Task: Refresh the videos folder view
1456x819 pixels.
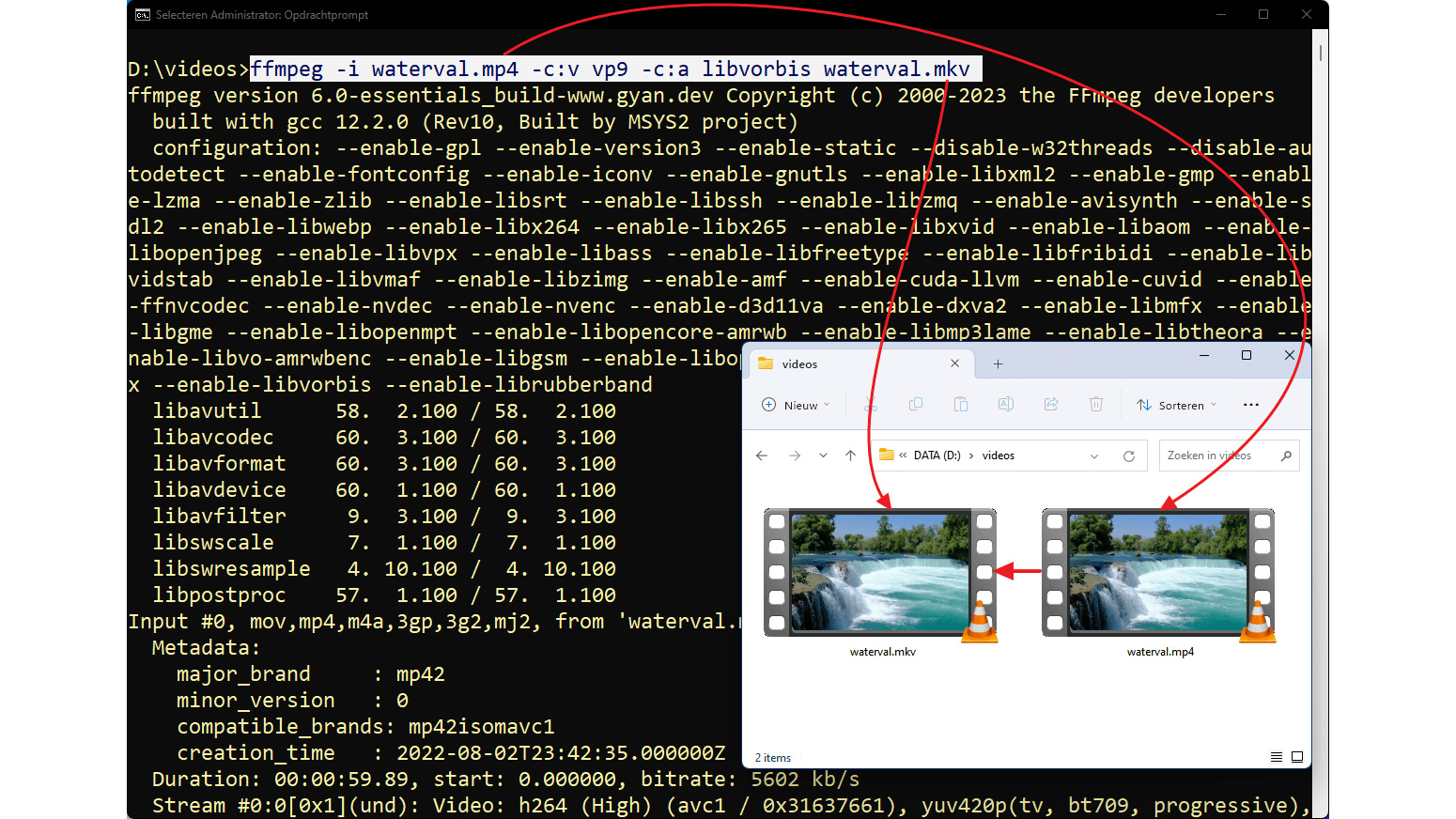Action: (x=1129, y=456)
